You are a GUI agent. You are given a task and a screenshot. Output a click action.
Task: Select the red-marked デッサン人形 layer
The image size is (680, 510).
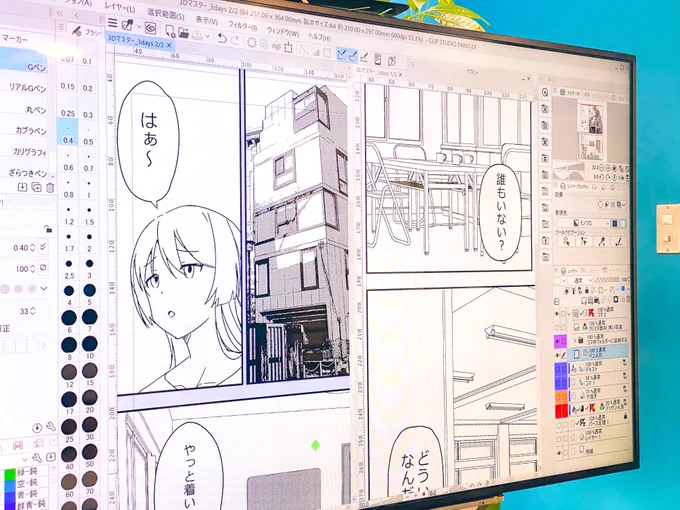coord(598,408)
